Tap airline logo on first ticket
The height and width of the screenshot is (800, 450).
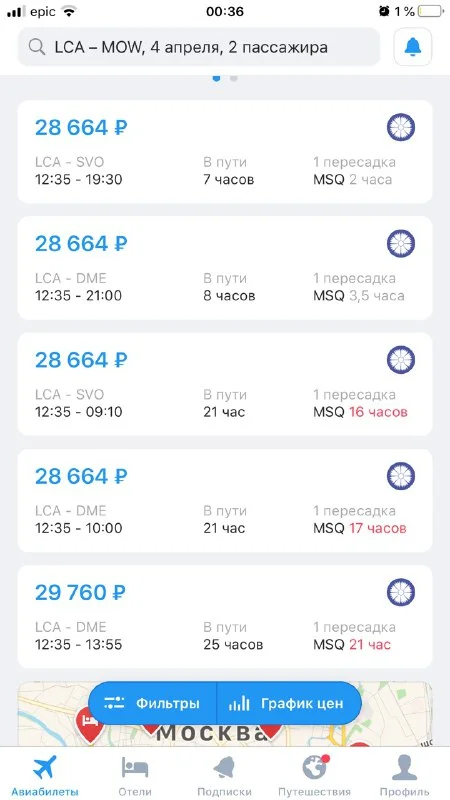(401, 127)
